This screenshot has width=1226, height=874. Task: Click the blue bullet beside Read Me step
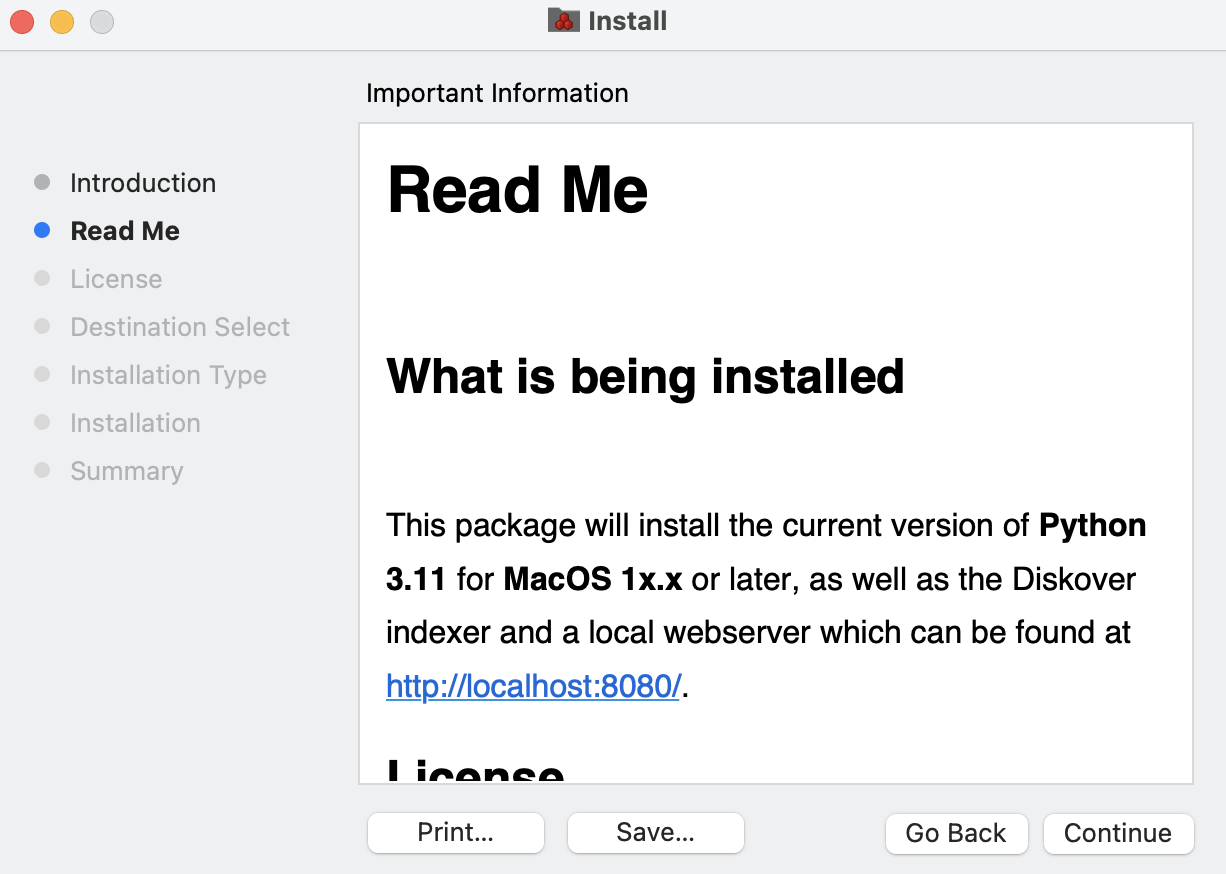click(x=42, y=231)
